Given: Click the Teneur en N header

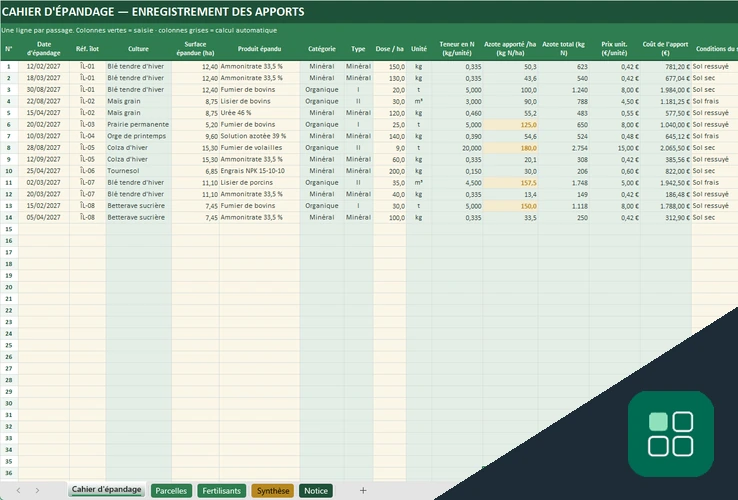Looking at the screenshot, I should pos(457,48).
